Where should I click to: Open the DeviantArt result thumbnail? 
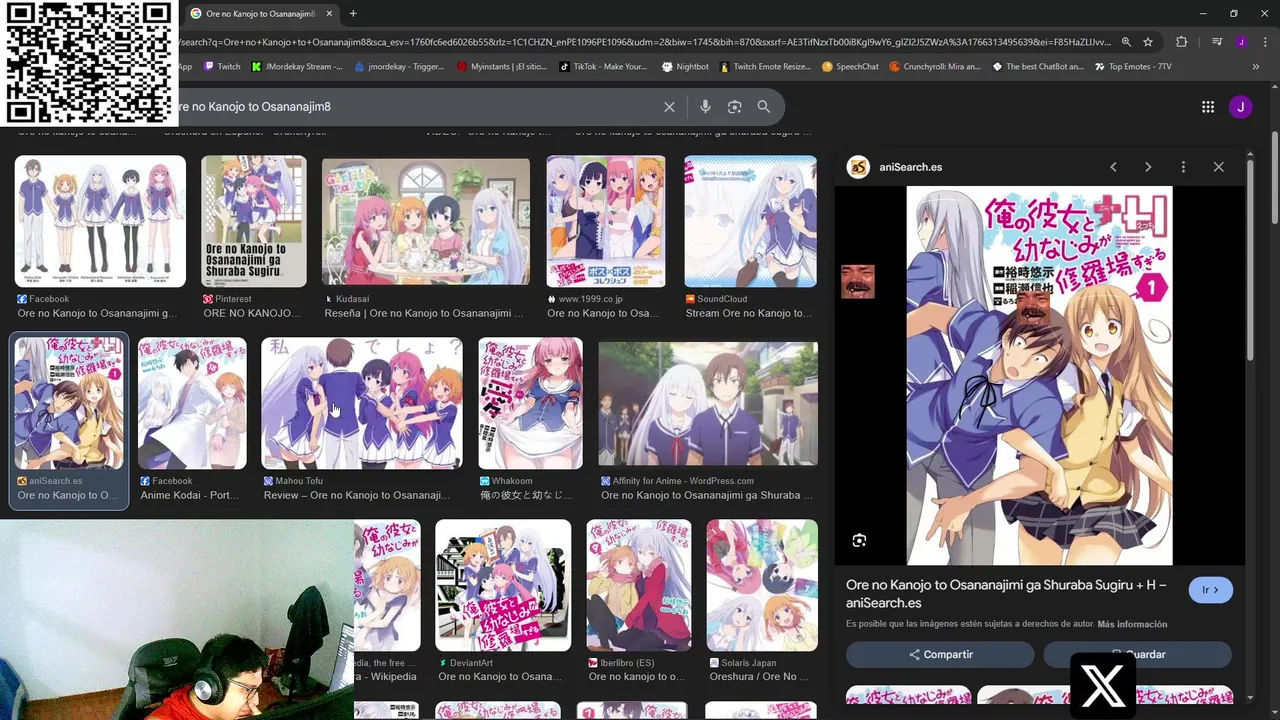[x=503, y=585]
